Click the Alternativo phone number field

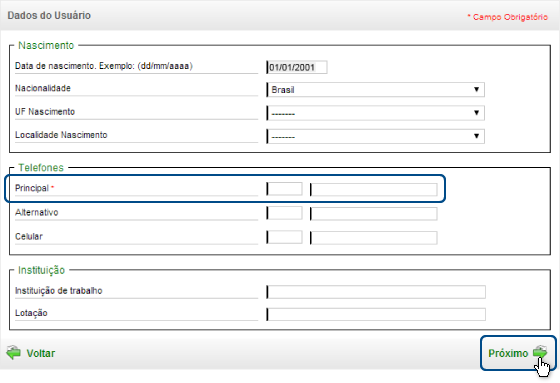374,214
